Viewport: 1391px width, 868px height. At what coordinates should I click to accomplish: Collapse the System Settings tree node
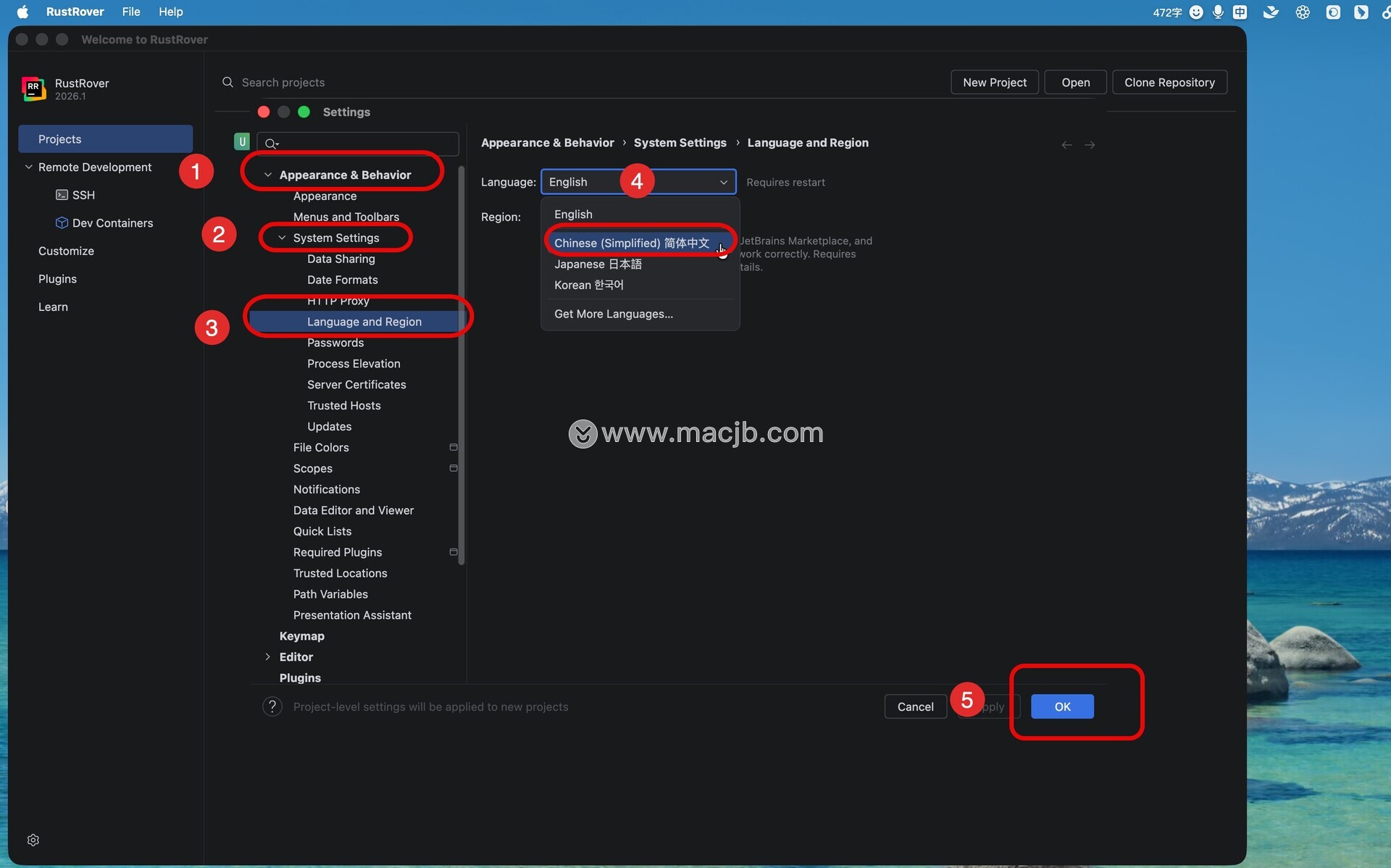point(282,238)
